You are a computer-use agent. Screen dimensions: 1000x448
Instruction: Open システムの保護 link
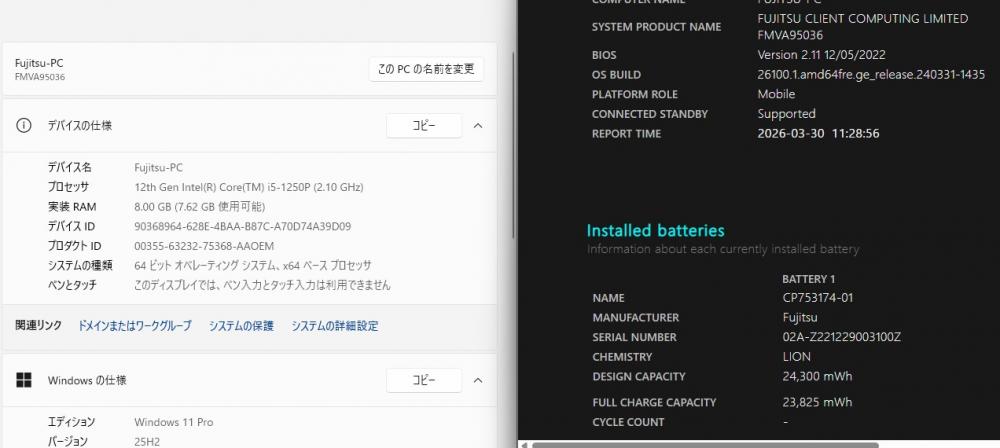click(x=241, y=326)
